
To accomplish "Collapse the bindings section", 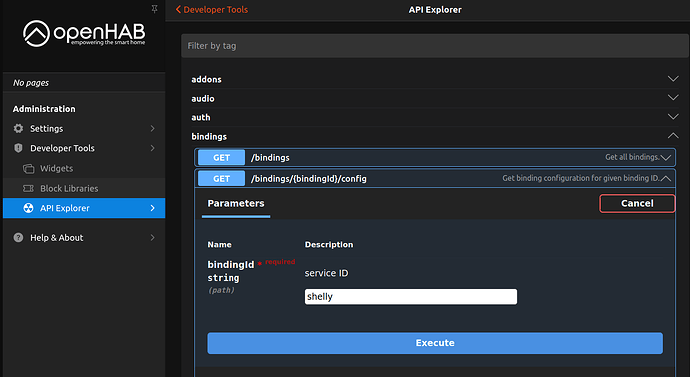I will tap(435, 136).
